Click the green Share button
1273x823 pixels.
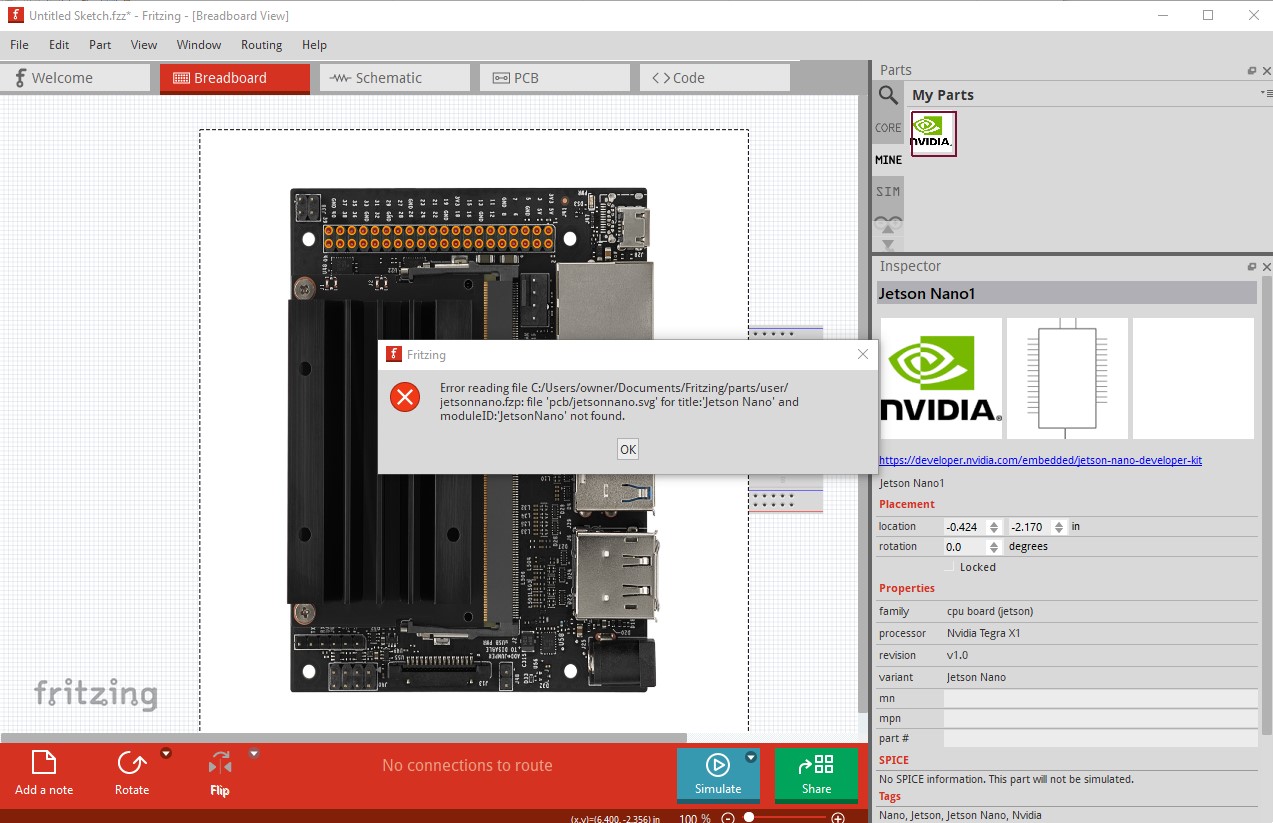[816, 774]
